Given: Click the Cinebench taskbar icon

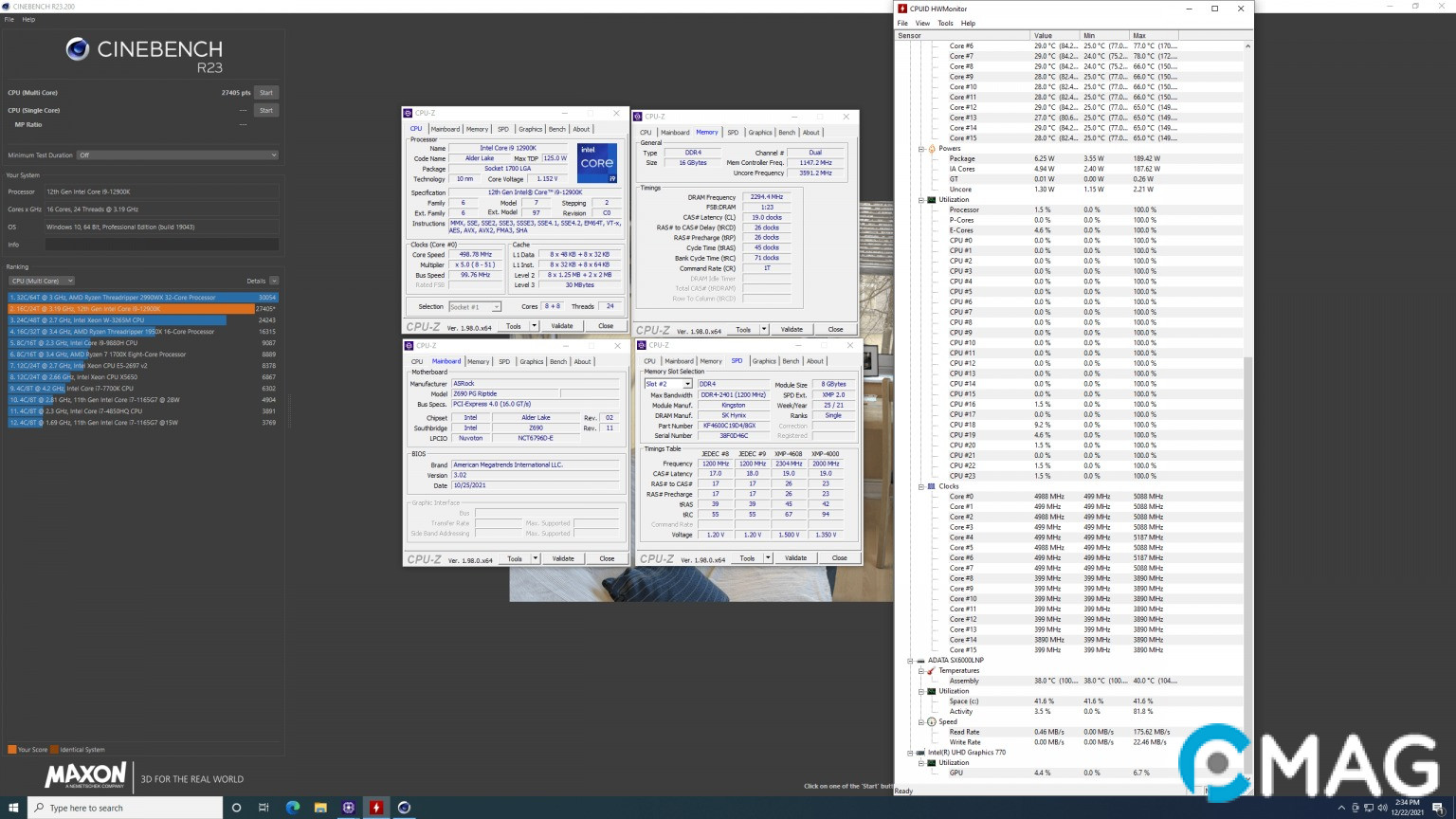Looking at the screenshot, I should click(x=405, y=808).
